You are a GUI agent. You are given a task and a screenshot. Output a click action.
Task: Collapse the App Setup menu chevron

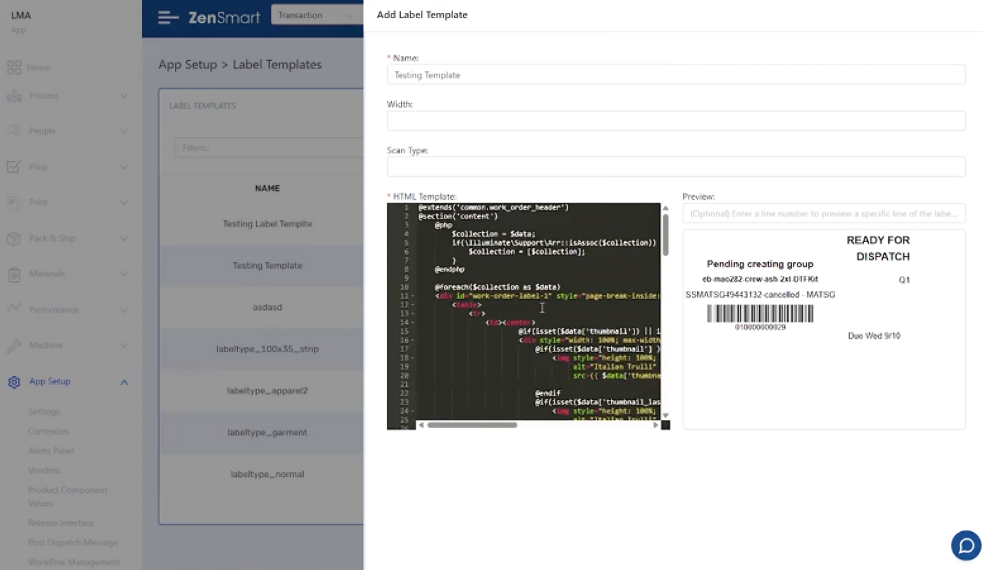pyautogui.click(x=124, y=381)
